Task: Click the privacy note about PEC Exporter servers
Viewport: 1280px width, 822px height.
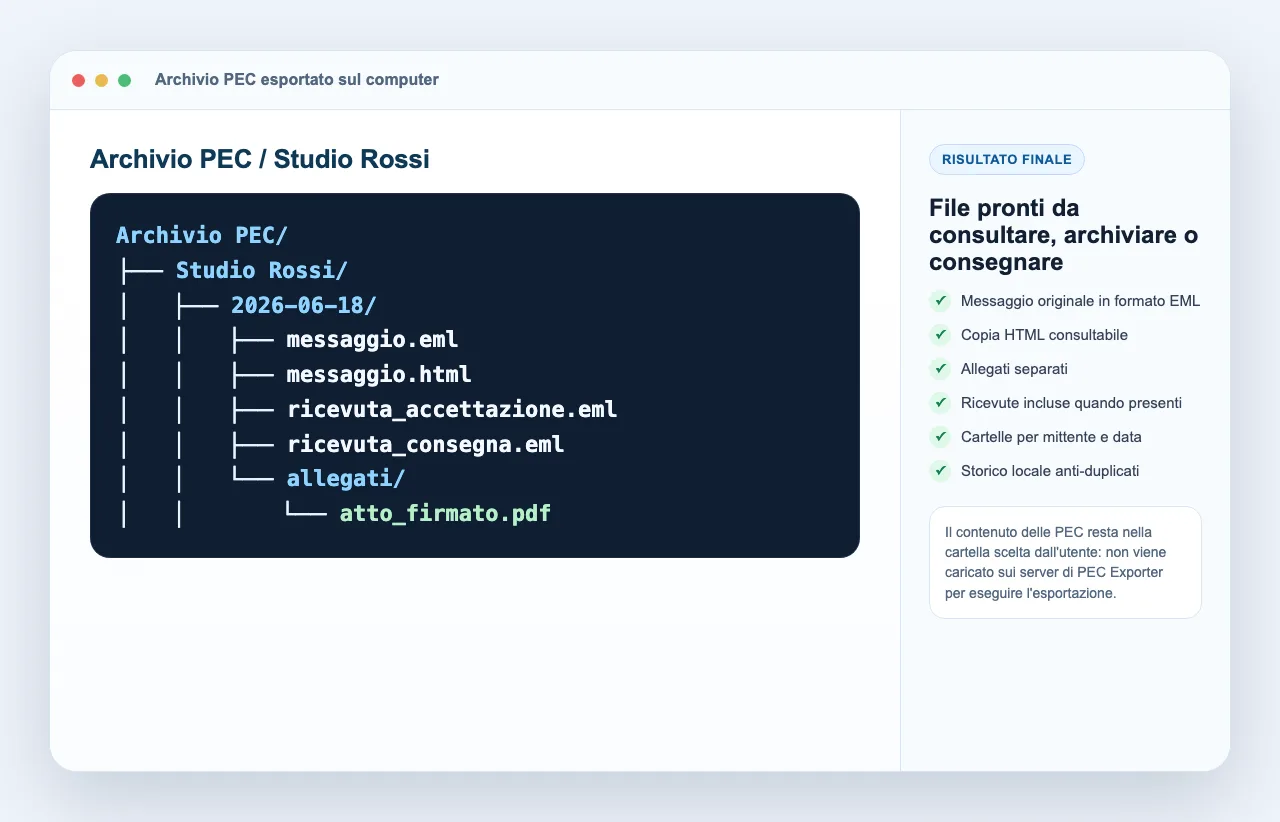Action: [x=1065, y=563]
